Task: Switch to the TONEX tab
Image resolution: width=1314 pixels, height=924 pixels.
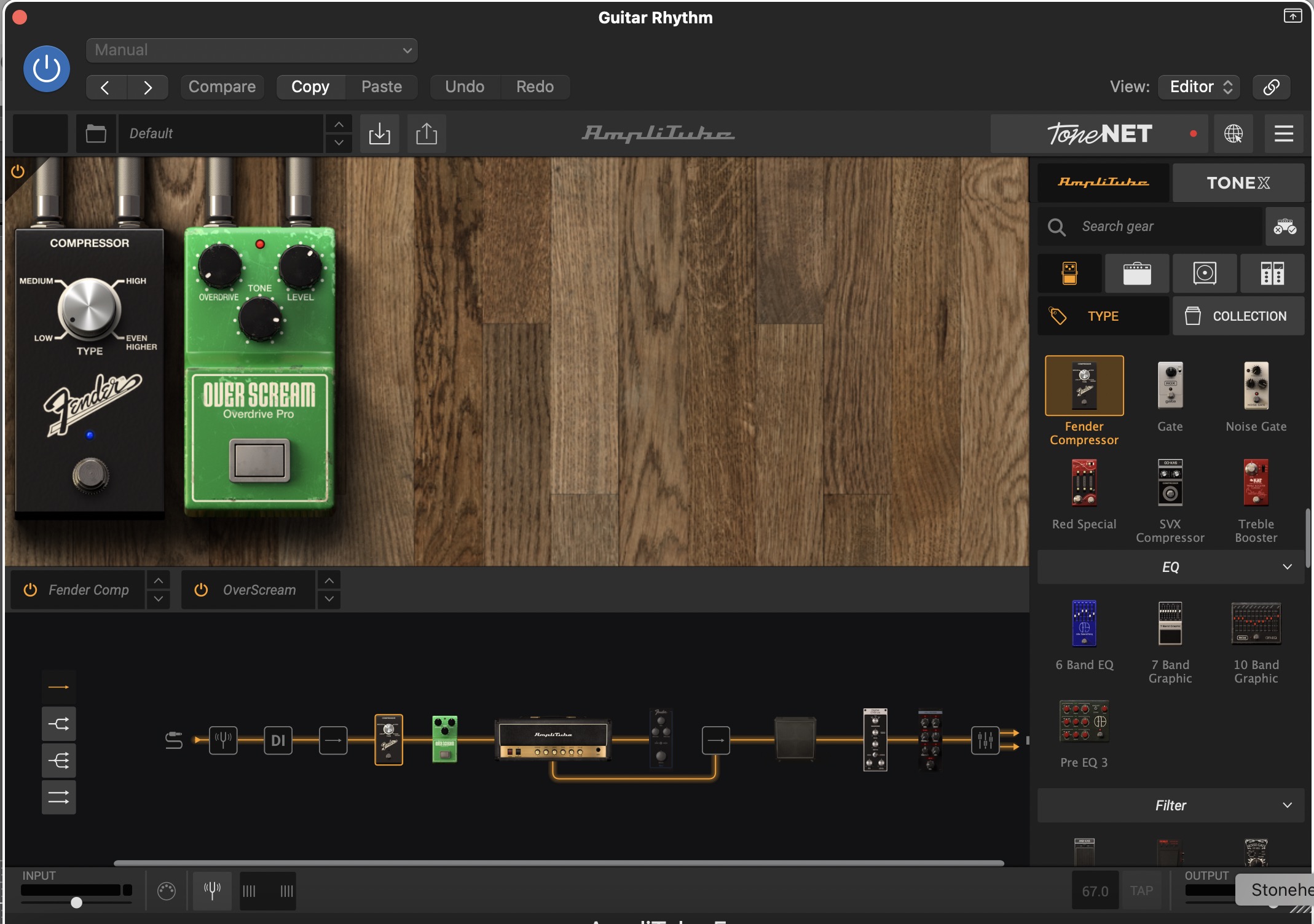Action: click(x=1238, y=182)
